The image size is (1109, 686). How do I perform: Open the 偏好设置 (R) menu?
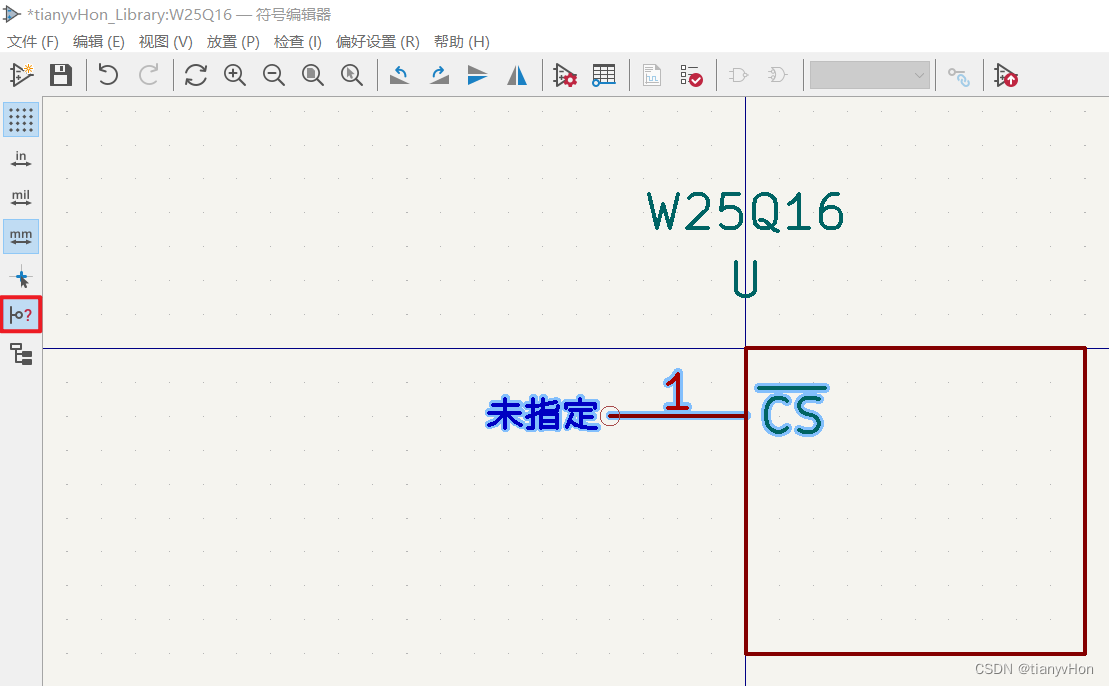pyautogui.click(x=378, y=42)
